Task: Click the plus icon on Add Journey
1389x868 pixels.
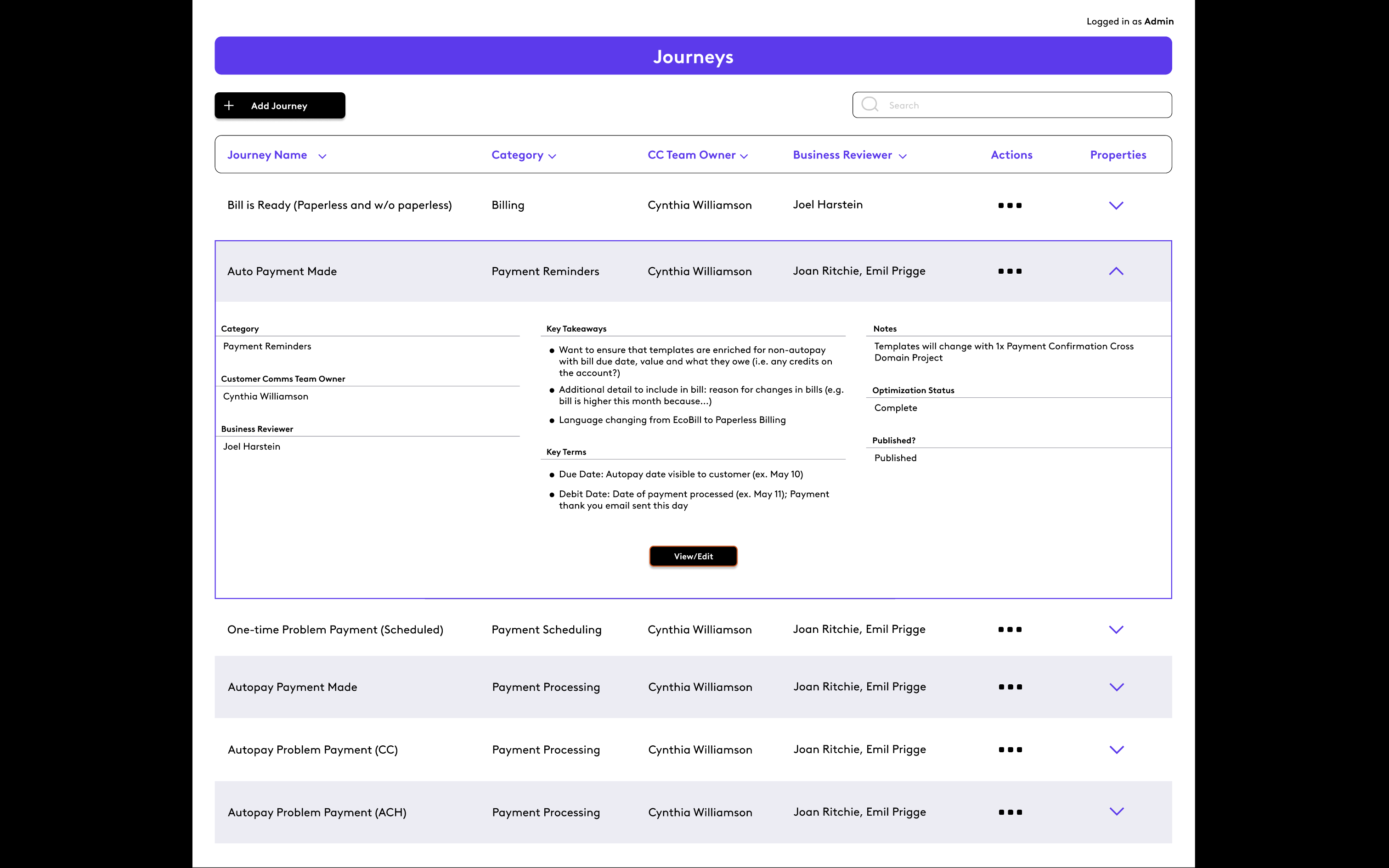Action: pos(229,106)
